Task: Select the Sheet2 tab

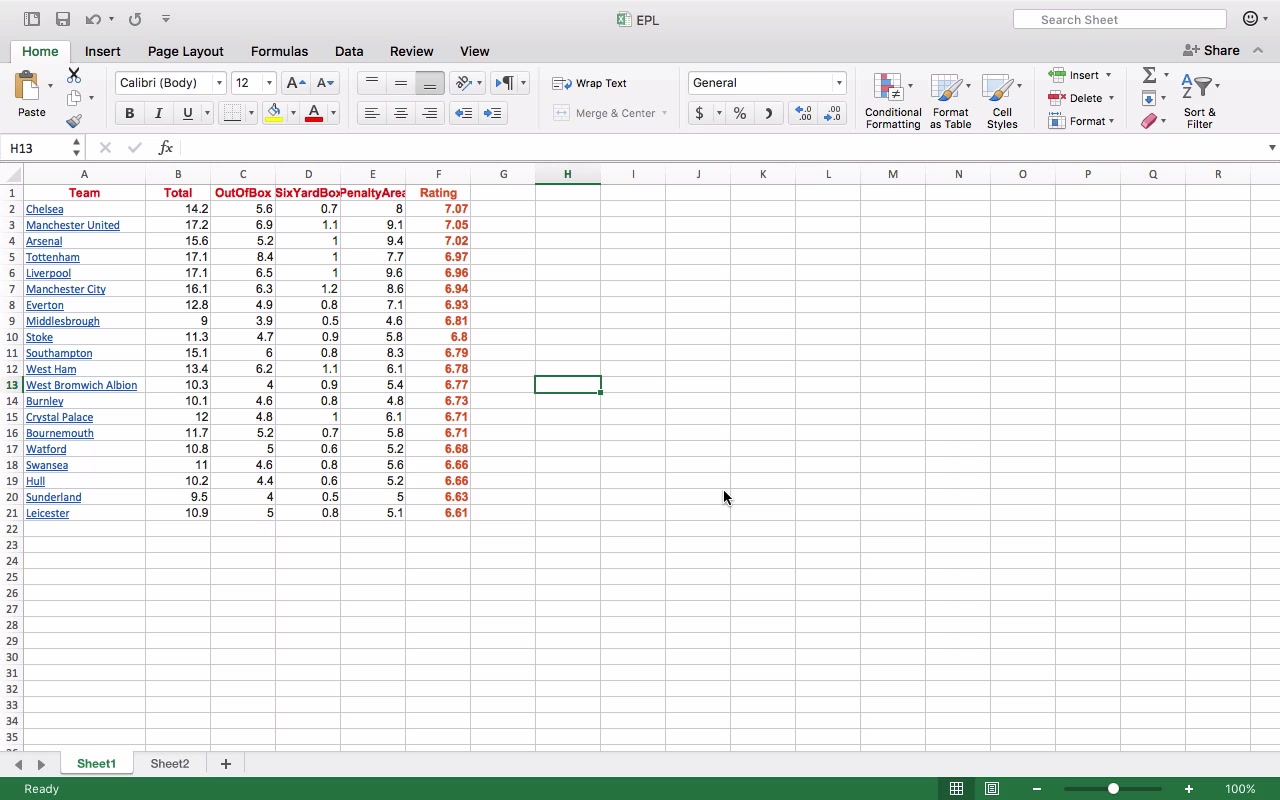Action: (x=170, y=764)
